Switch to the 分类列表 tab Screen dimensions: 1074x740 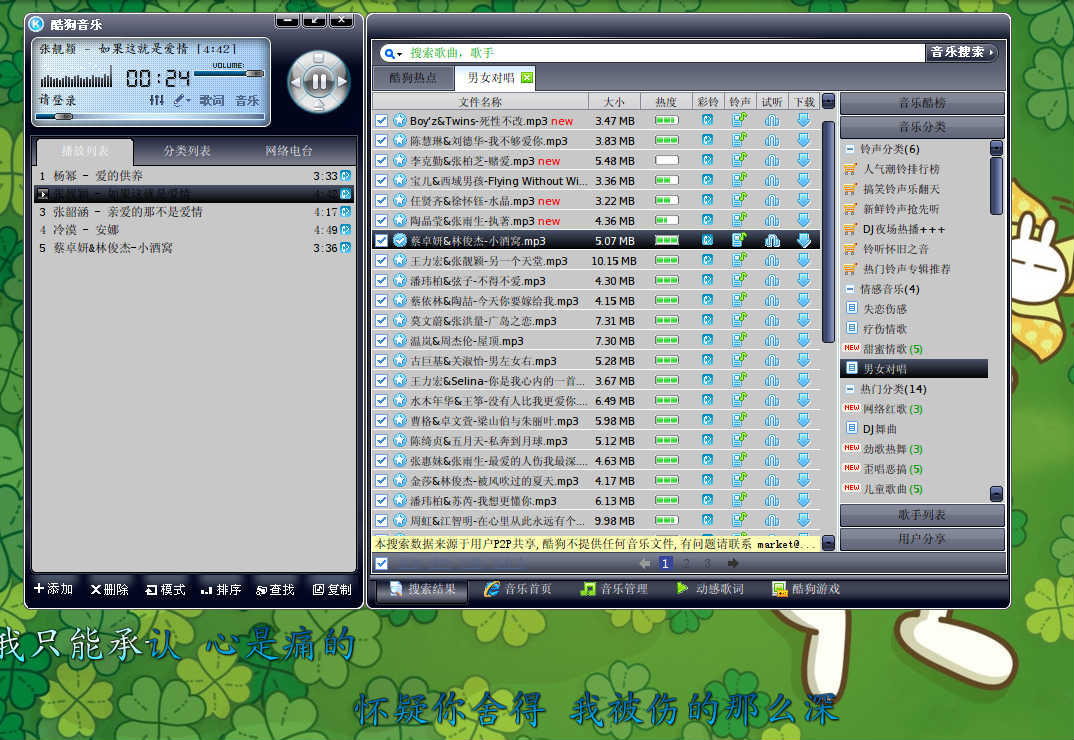coord(187,151)
